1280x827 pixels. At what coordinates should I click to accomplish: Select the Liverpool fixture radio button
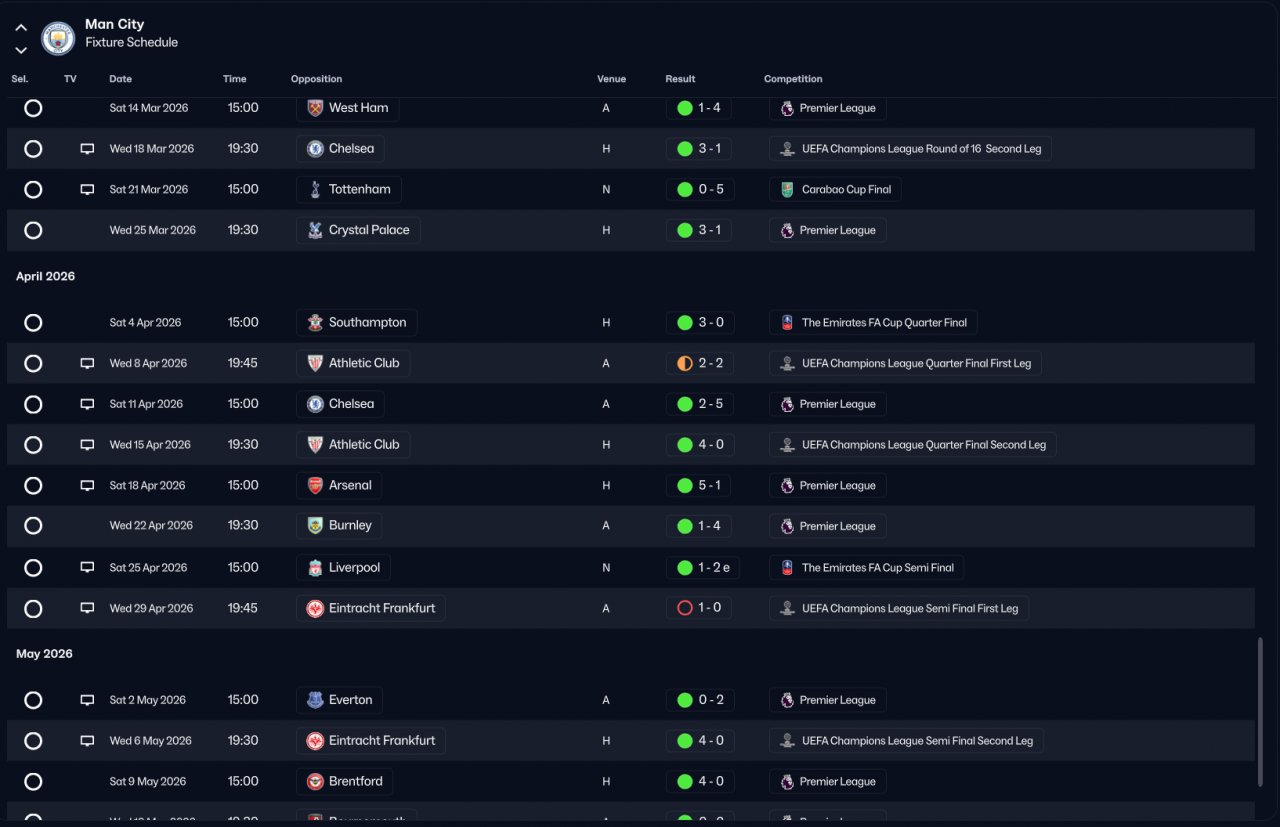click(33, 568)
